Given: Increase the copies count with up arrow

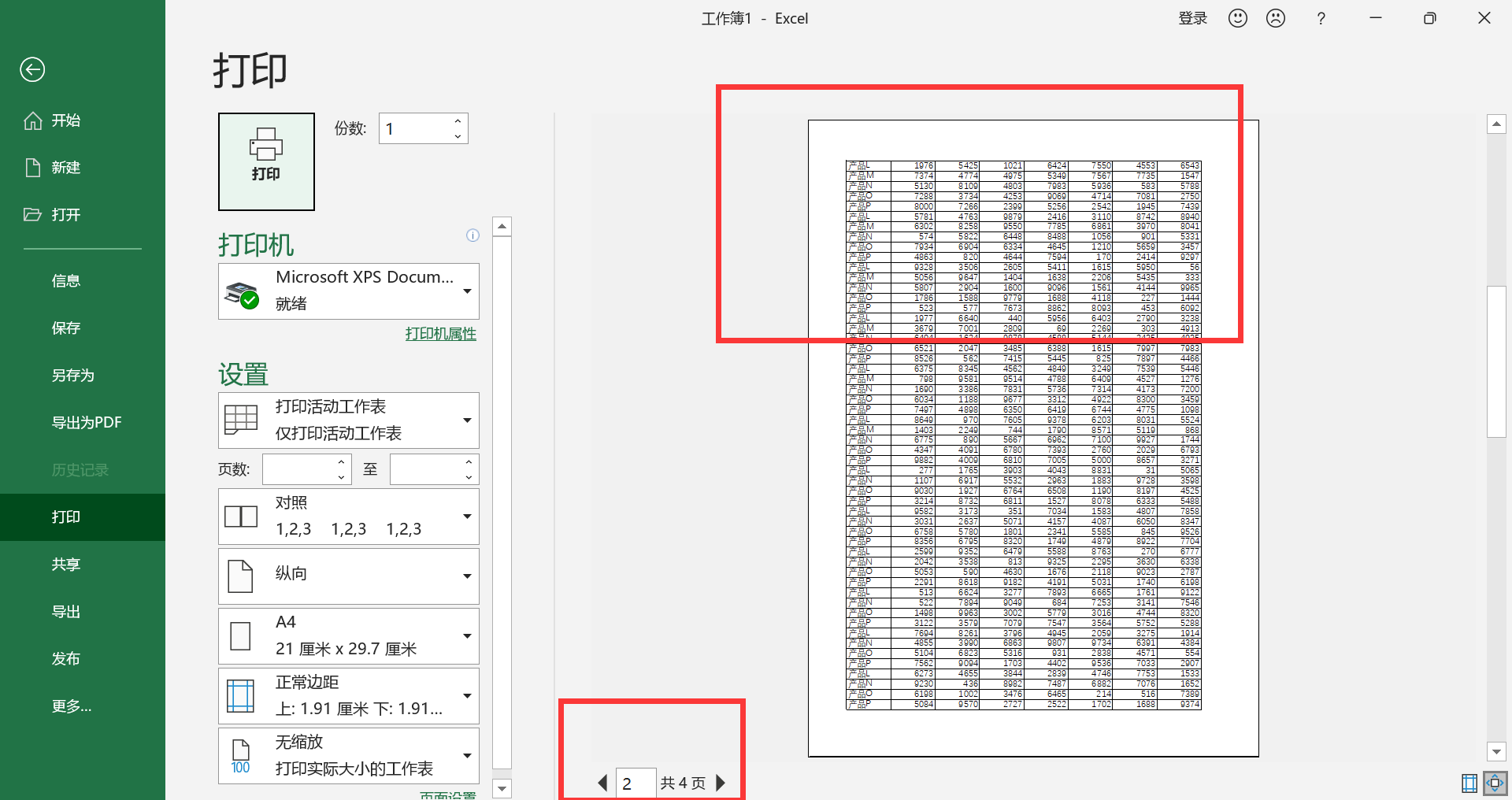Looking at the screenshot, I should coord(458,121).
